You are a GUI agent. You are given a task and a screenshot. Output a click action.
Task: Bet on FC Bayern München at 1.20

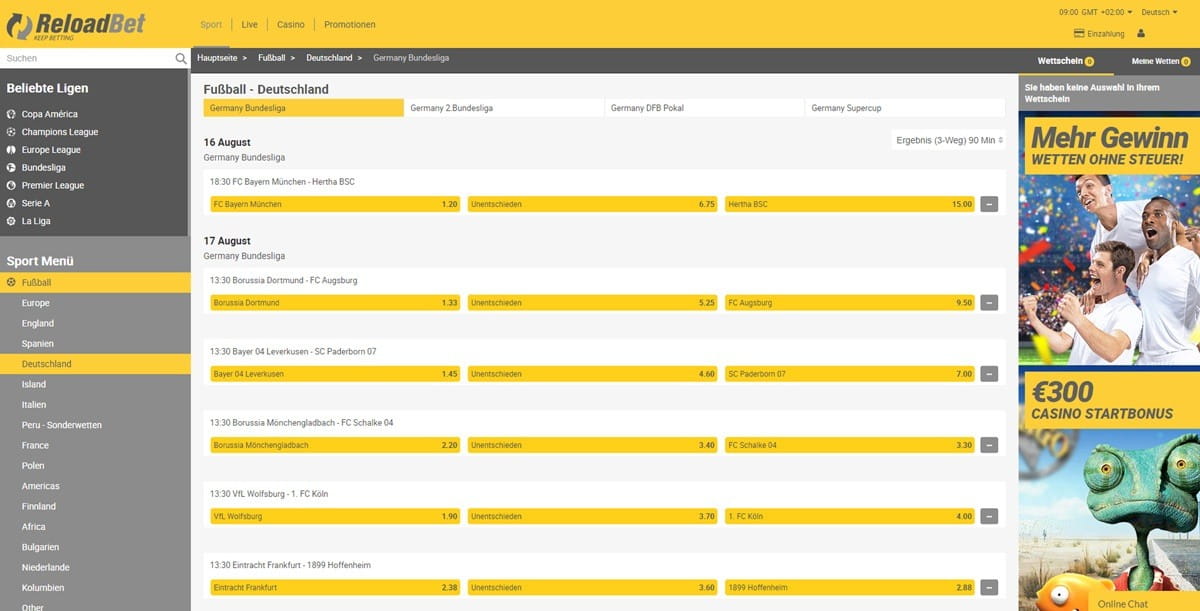coord(335,204)
